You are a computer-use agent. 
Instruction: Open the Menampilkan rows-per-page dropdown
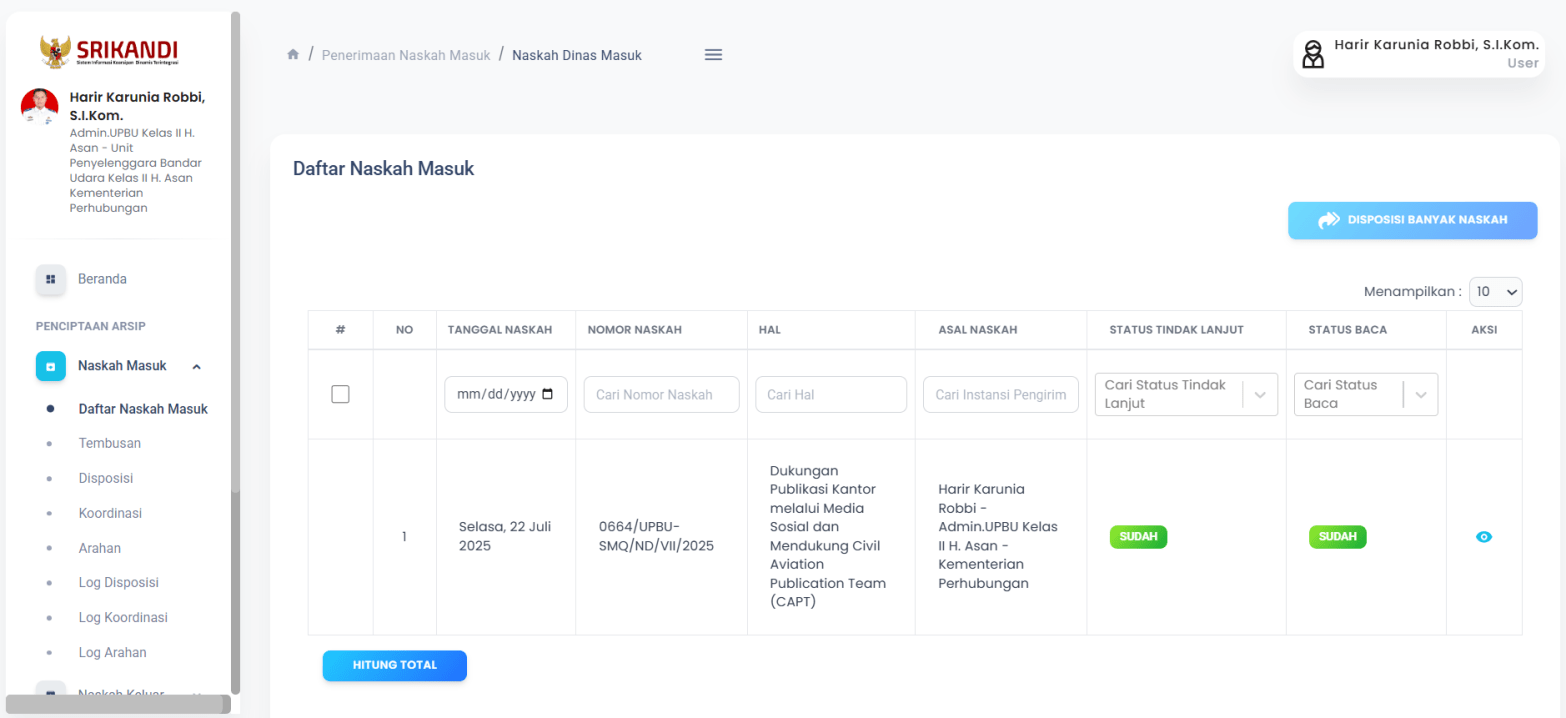(1495, 292)
